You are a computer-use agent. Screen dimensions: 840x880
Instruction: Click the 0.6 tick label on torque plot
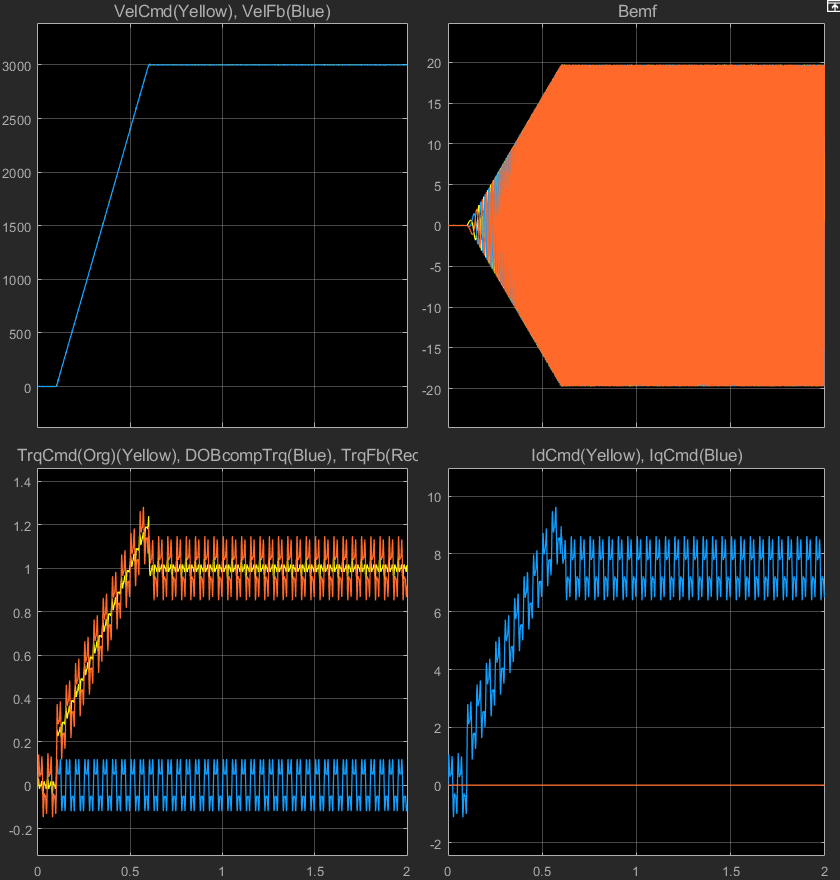(x=22, y=656)
